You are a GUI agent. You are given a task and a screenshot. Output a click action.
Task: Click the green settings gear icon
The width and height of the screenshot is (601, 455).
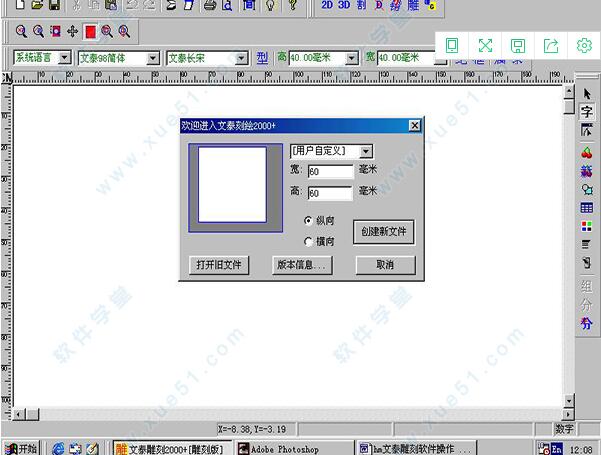[x=584, y=45]
